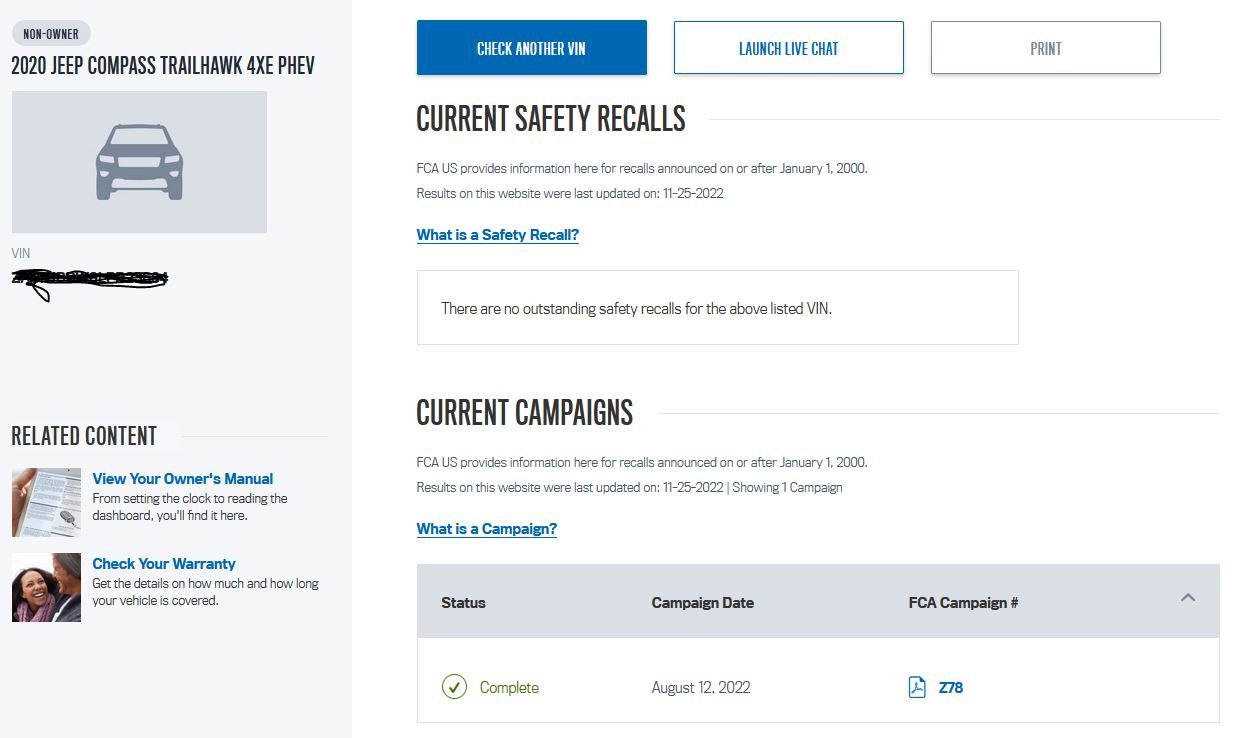Follow the Check Your Warranty link
The image size is (1236, 738).
164,564
